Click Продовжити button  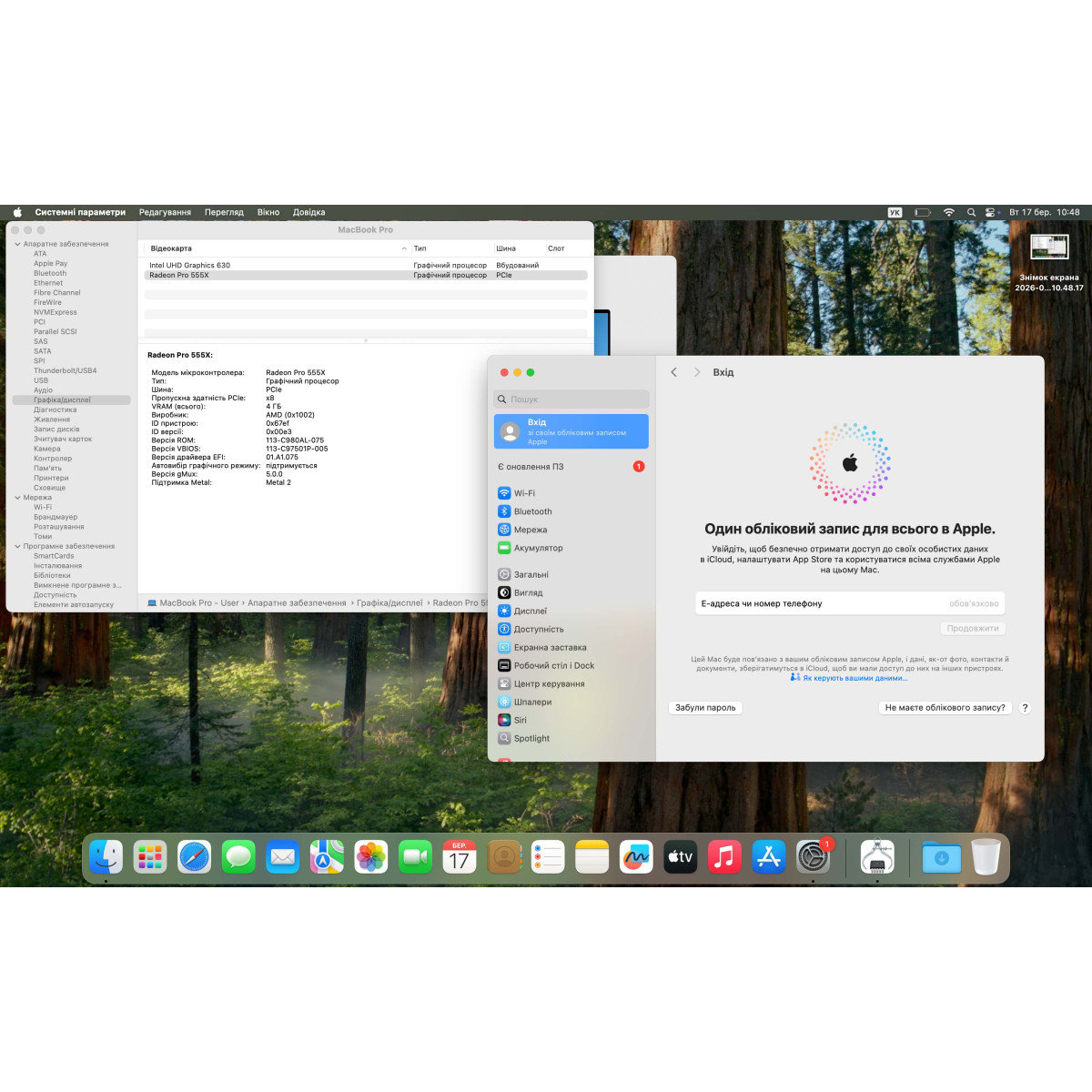coord(973,629)
